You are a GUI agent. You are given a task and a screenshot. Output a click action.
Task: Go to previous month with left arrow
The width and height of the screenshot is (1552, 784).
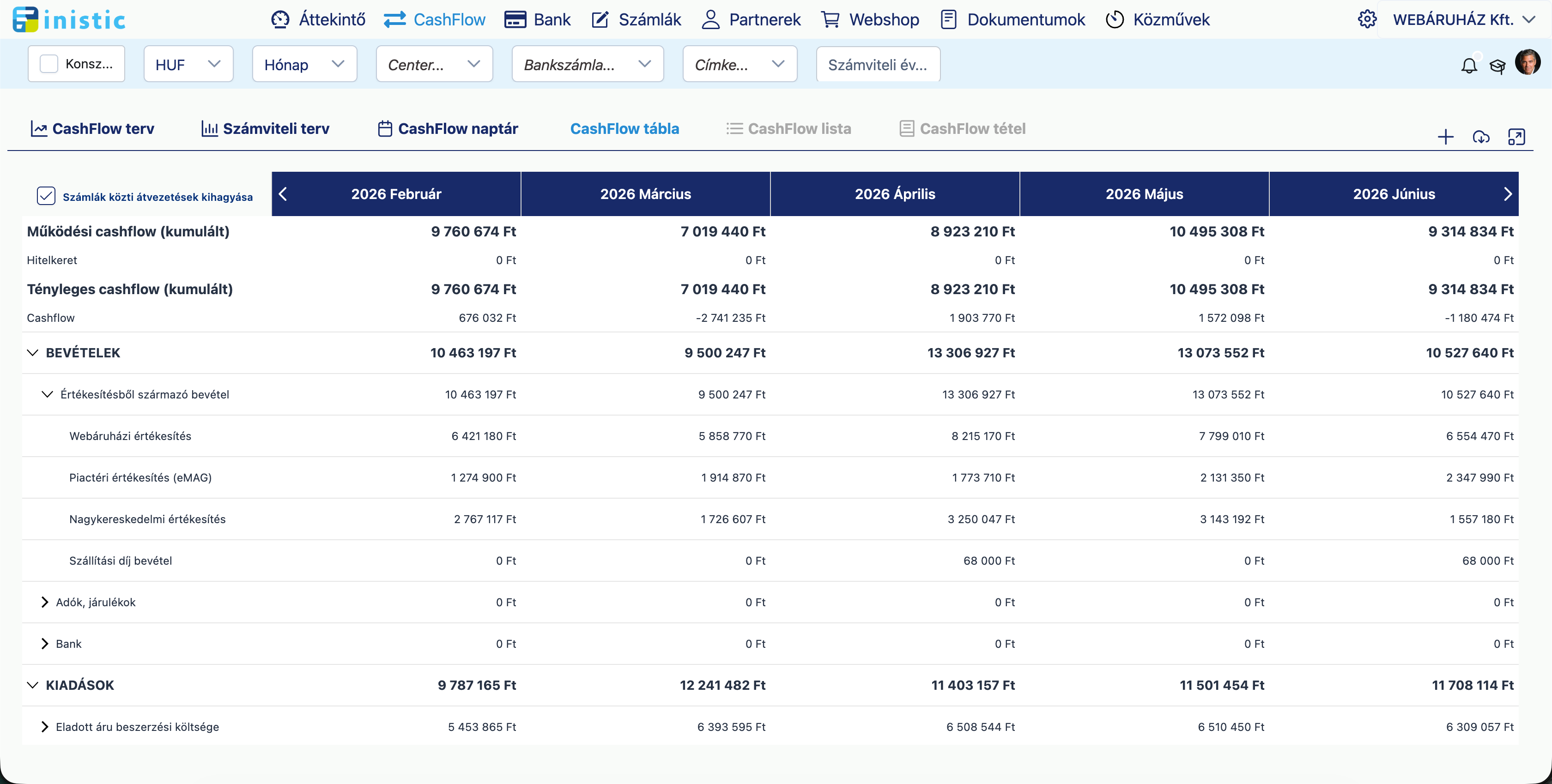coord(283,194)
